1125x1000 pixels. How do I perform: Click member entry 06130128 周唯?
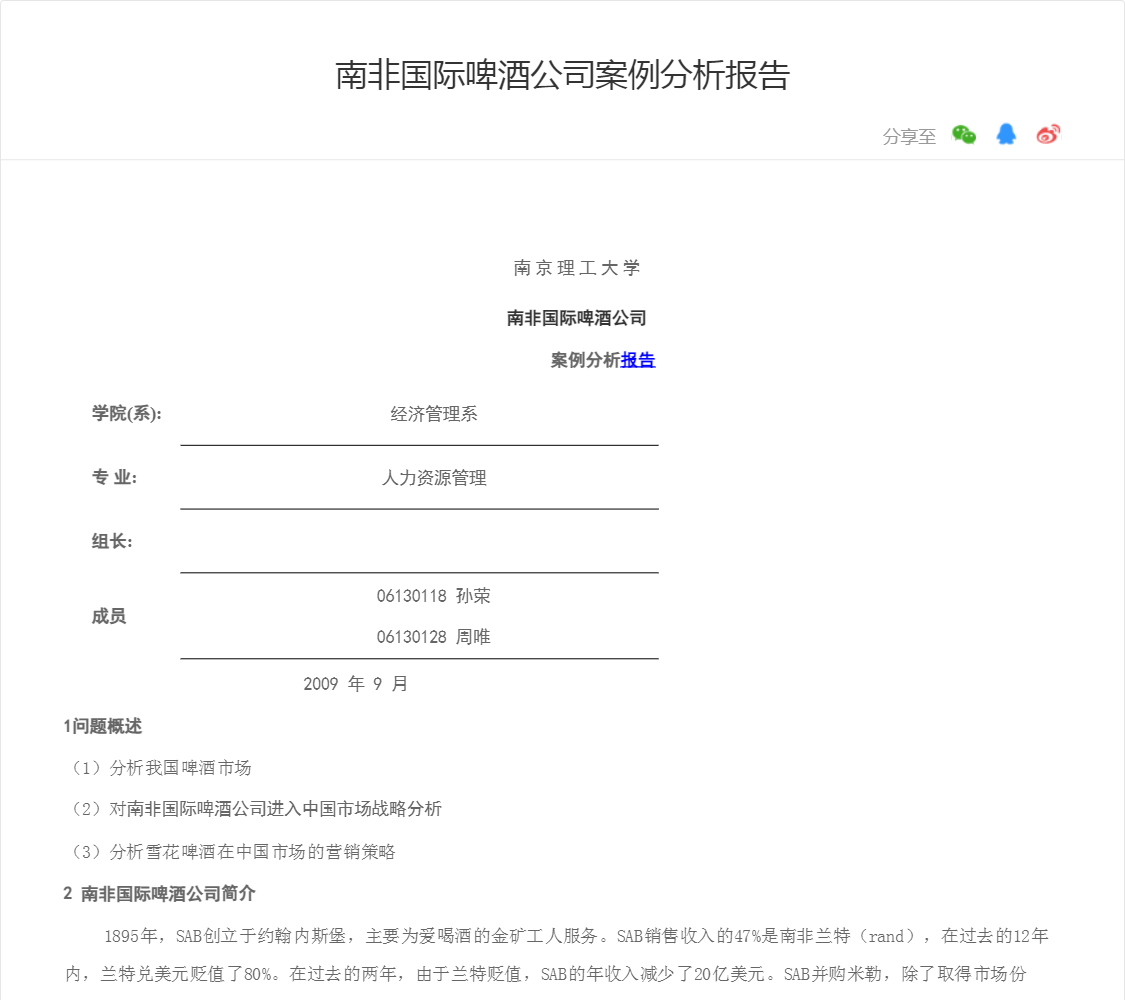pos(433,637)
